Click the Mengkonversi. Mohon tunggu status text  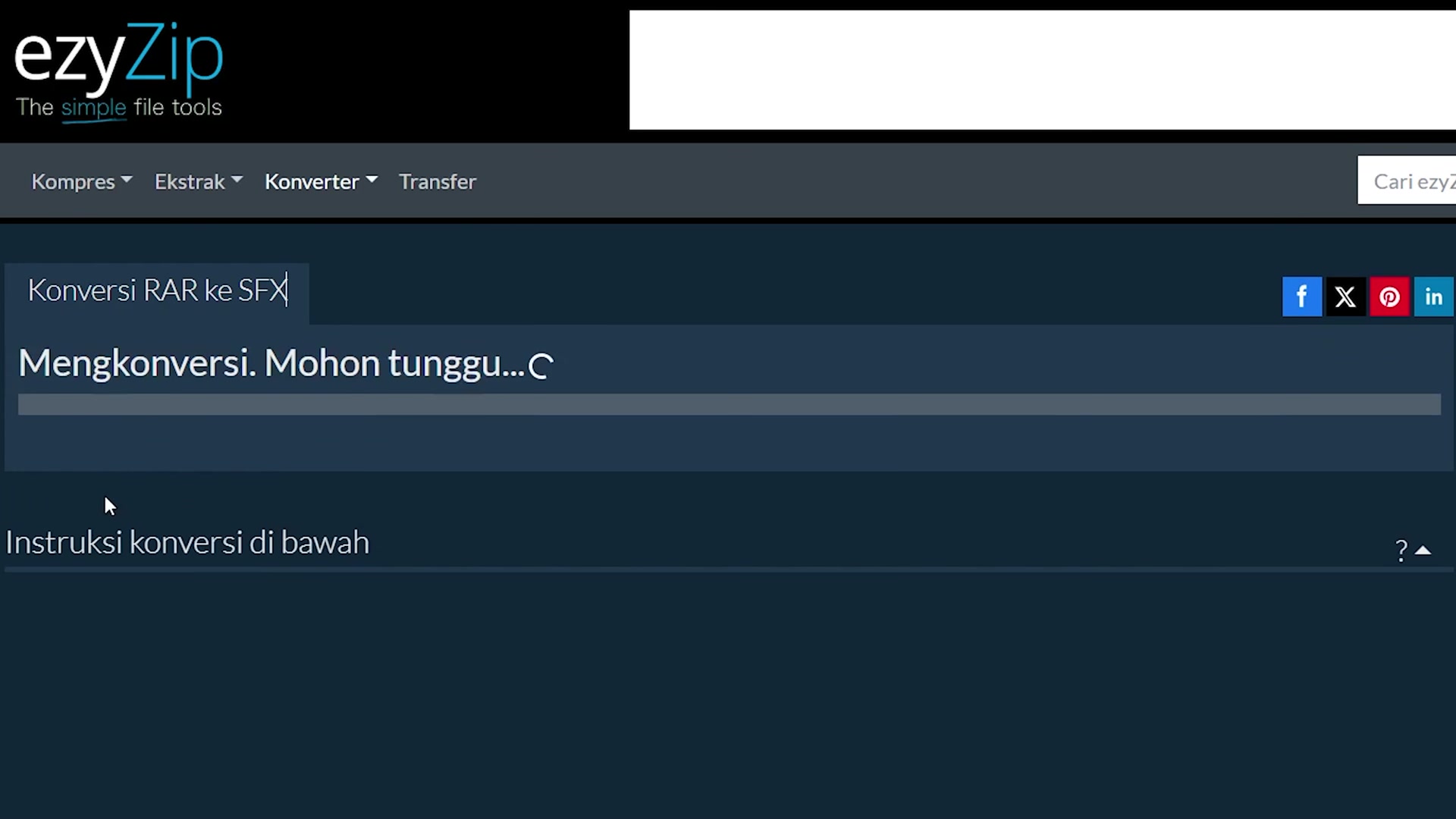click(271, 363)
